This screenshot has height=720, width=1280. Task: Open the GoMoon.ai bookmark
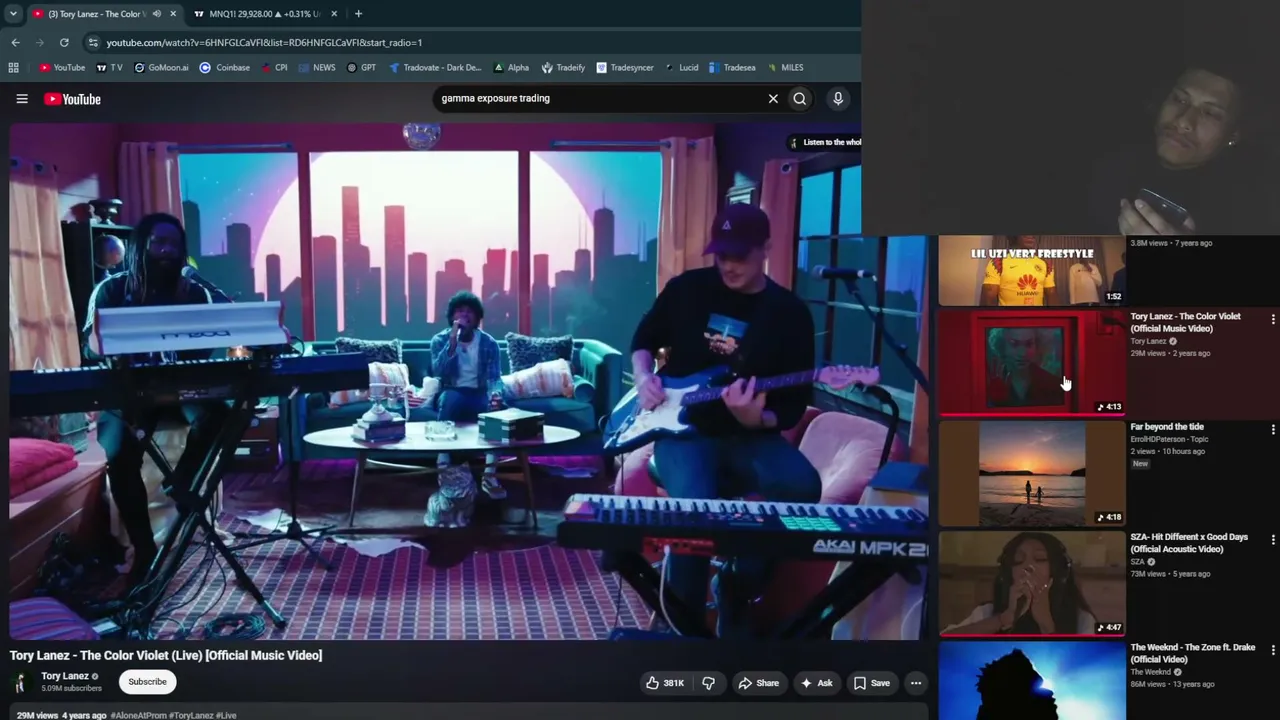[x=161, y=68]
